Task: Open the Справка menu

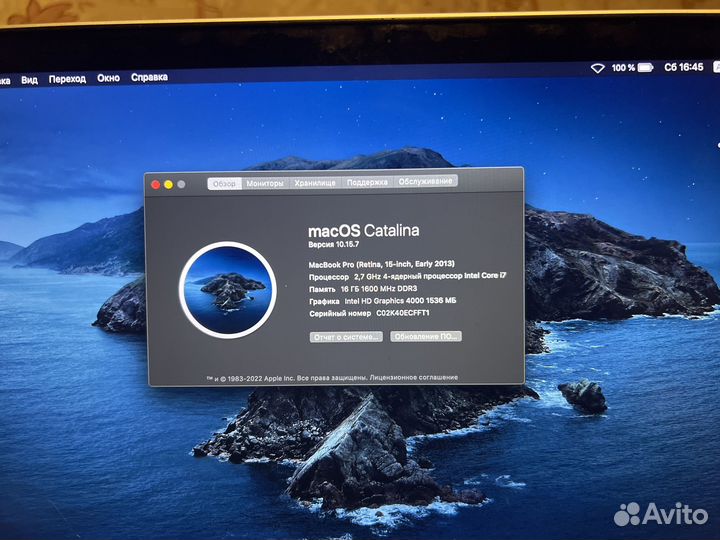Action: (x=149, y=77)
